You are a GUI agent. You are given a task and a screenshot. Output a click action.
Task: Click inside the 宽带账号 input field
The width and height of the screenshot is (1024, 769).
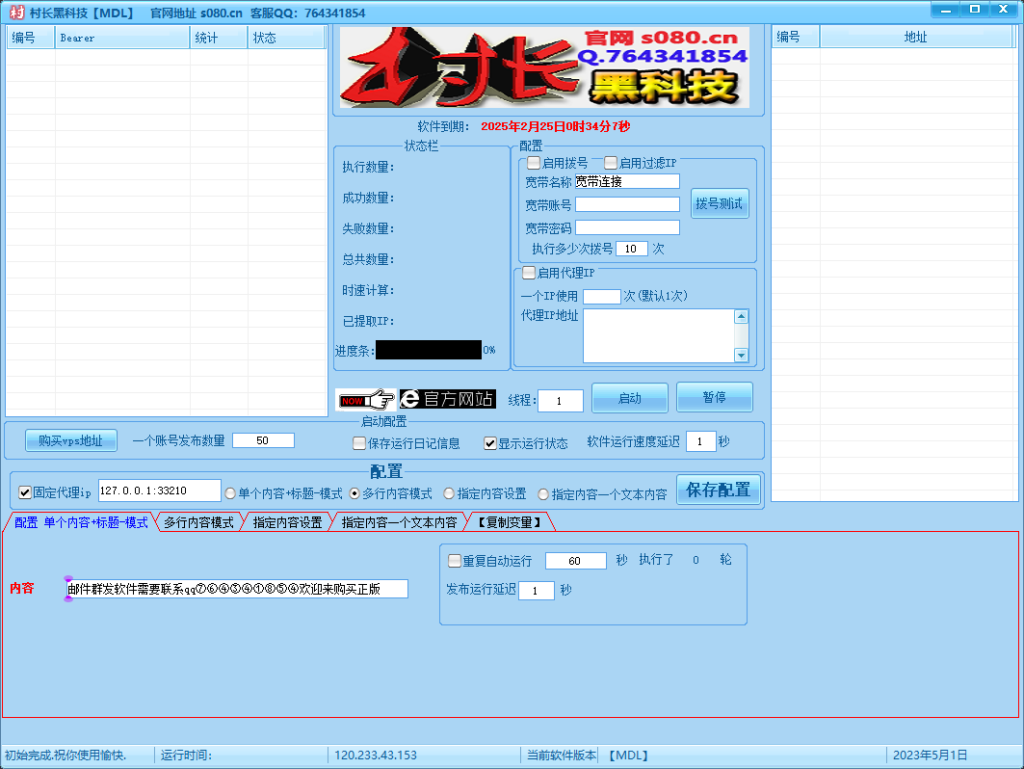point(627,204)
